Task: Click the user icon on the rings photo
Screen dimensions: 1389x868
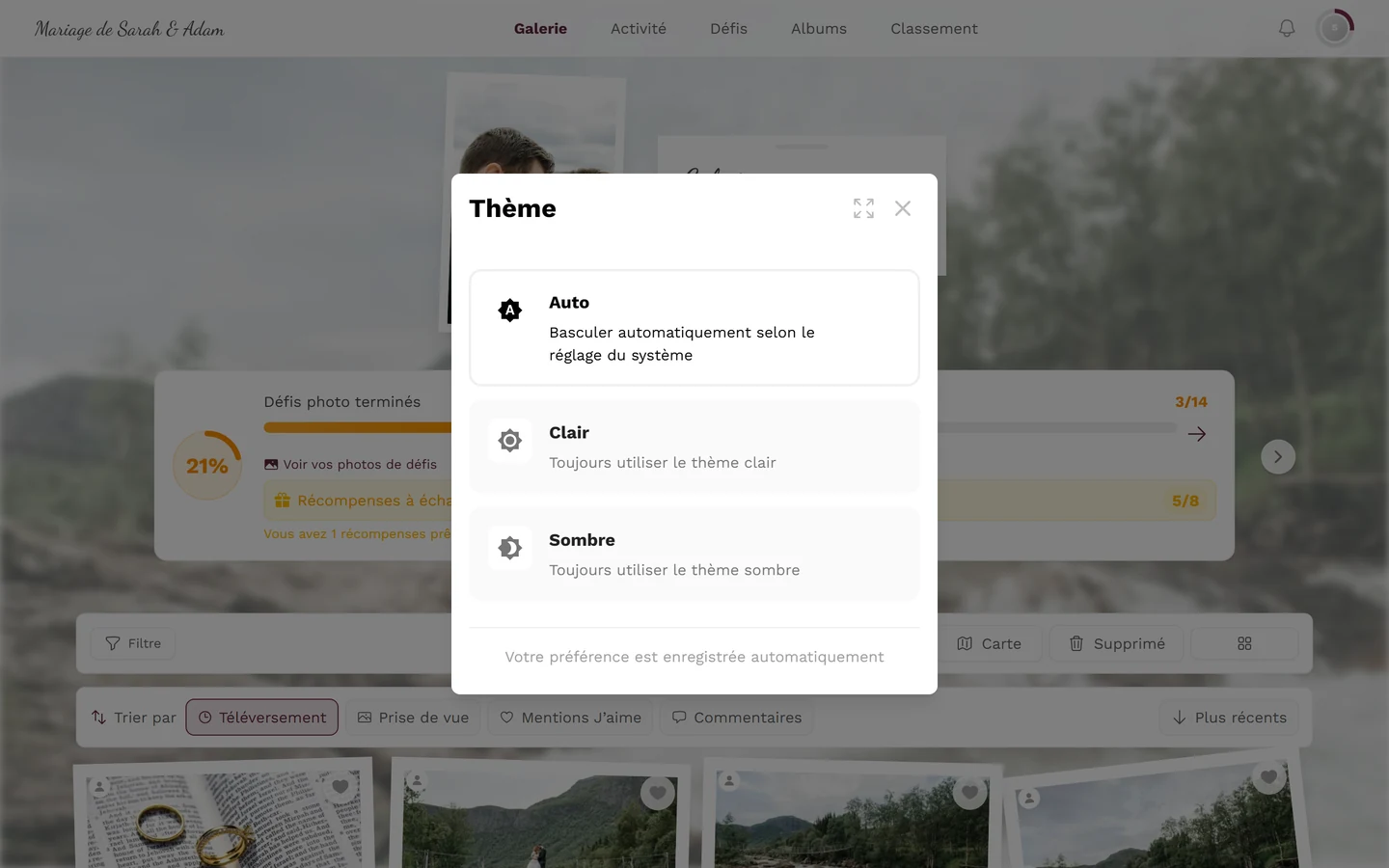Action: pos(99,787)
